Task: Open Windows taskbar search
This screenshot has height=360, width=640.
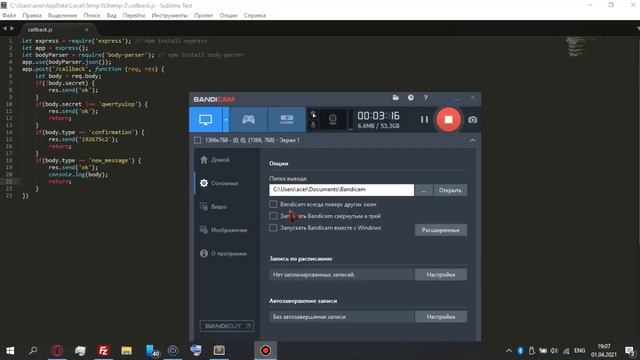Action: point(33,351)
